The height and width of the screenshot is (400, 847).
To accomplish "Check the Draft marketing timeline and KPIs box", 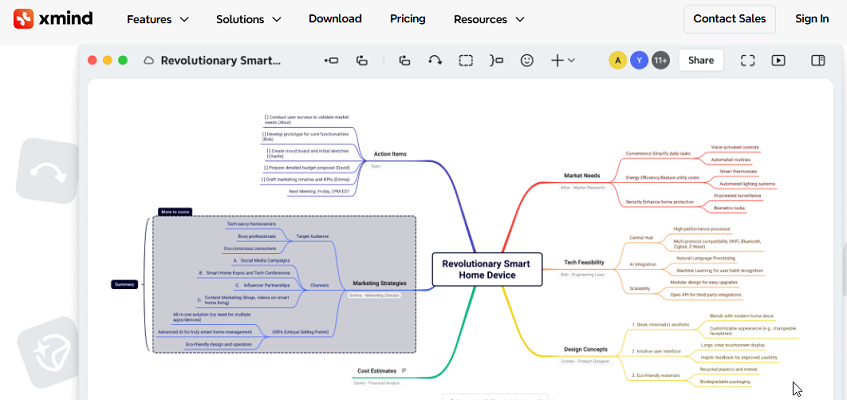I will click(264, 179).
